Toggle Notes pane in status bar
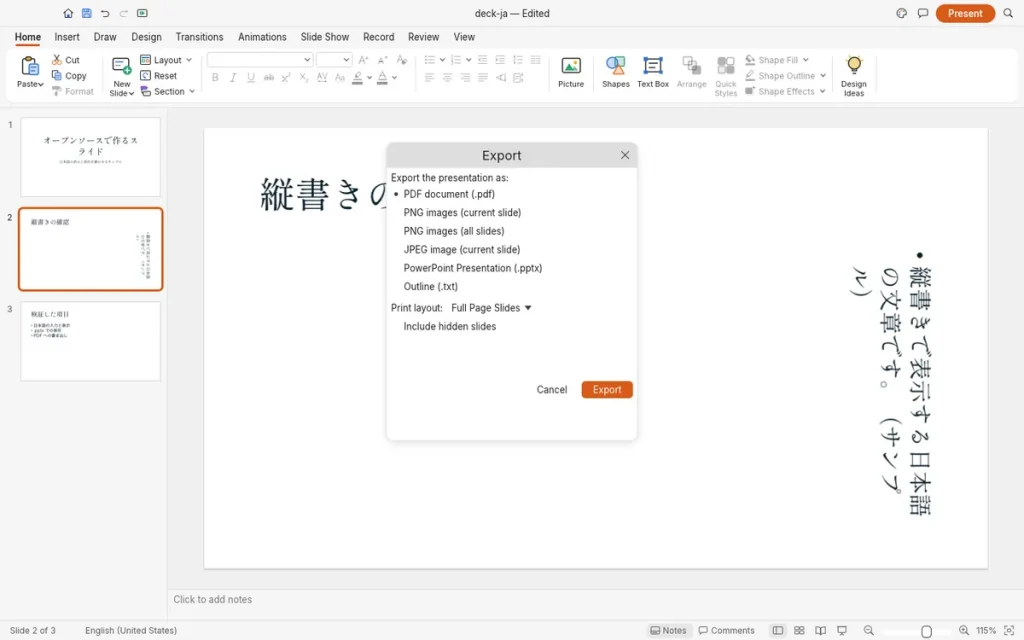The image size is (1024, 640). pos(668,630)
